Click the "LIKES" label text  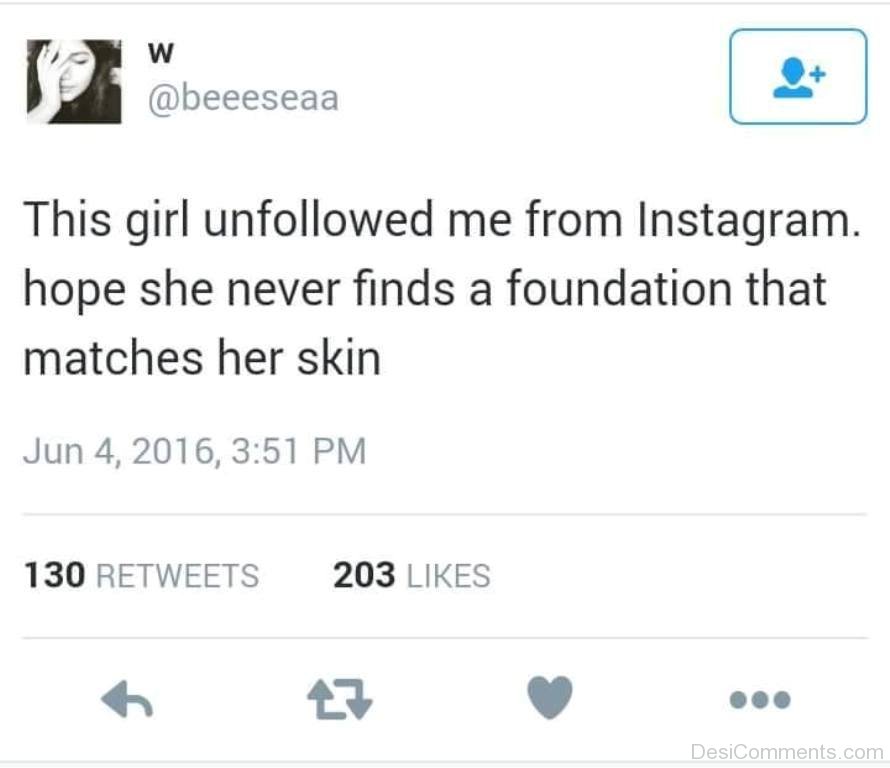[x=447, y=577]
